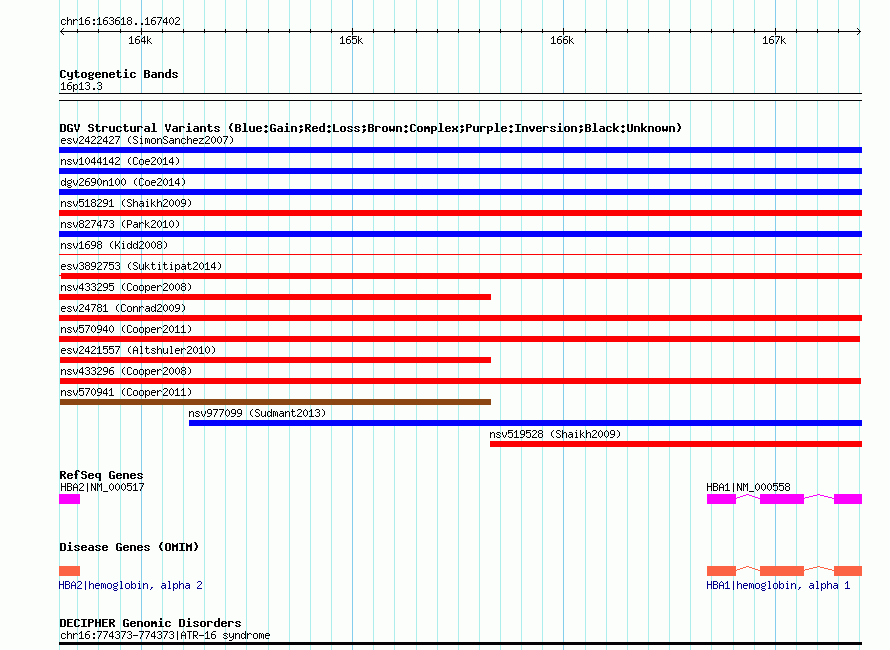The image size is (890, 650).
Task: Click the esv2422427 (SimonSanchez2007) label
Action: coord(146,140)
